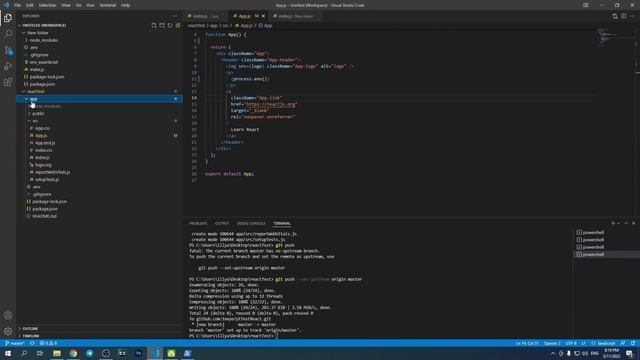Image resolution: width=640 pixels, height=360 pixels.
Task: Maximize the terminal panel with caret icon
Action: tap(626, 223)
